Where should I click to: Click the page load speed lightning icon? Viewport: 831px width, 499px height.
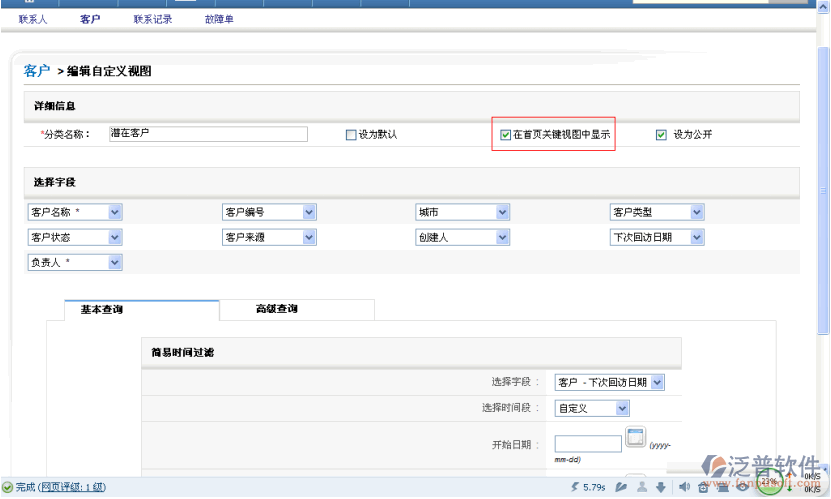pyautogui.click(x=574, y=487)
